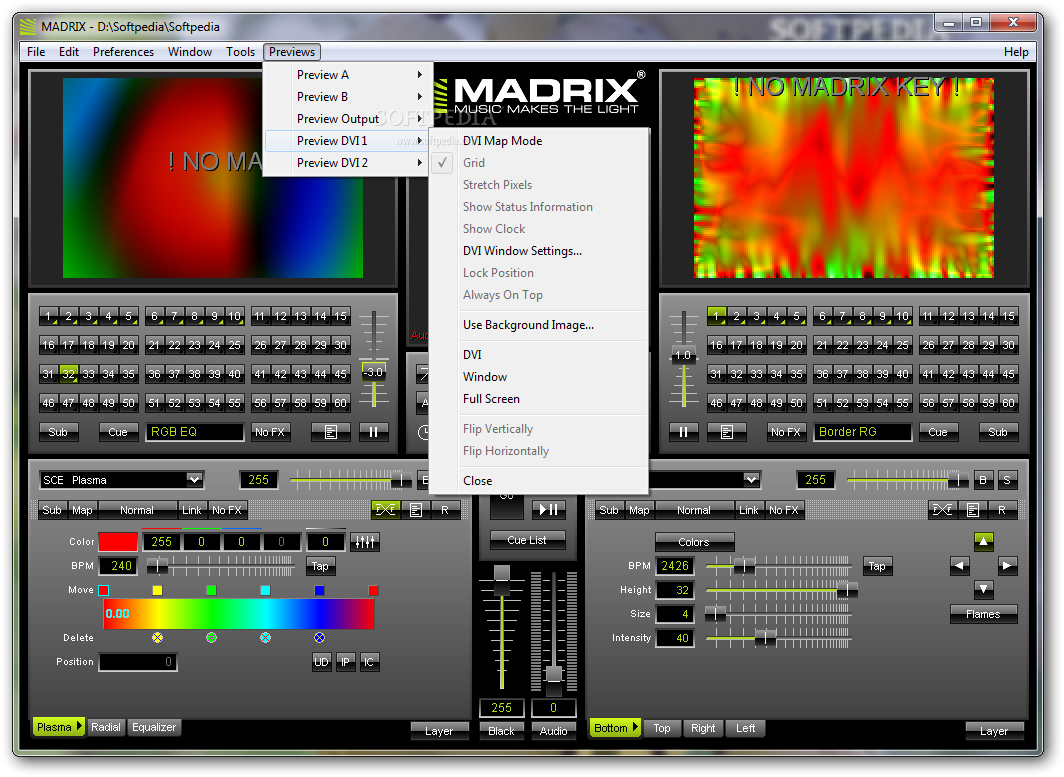
Task: Switch to the Radial layer tab
Action: (106, 727)
